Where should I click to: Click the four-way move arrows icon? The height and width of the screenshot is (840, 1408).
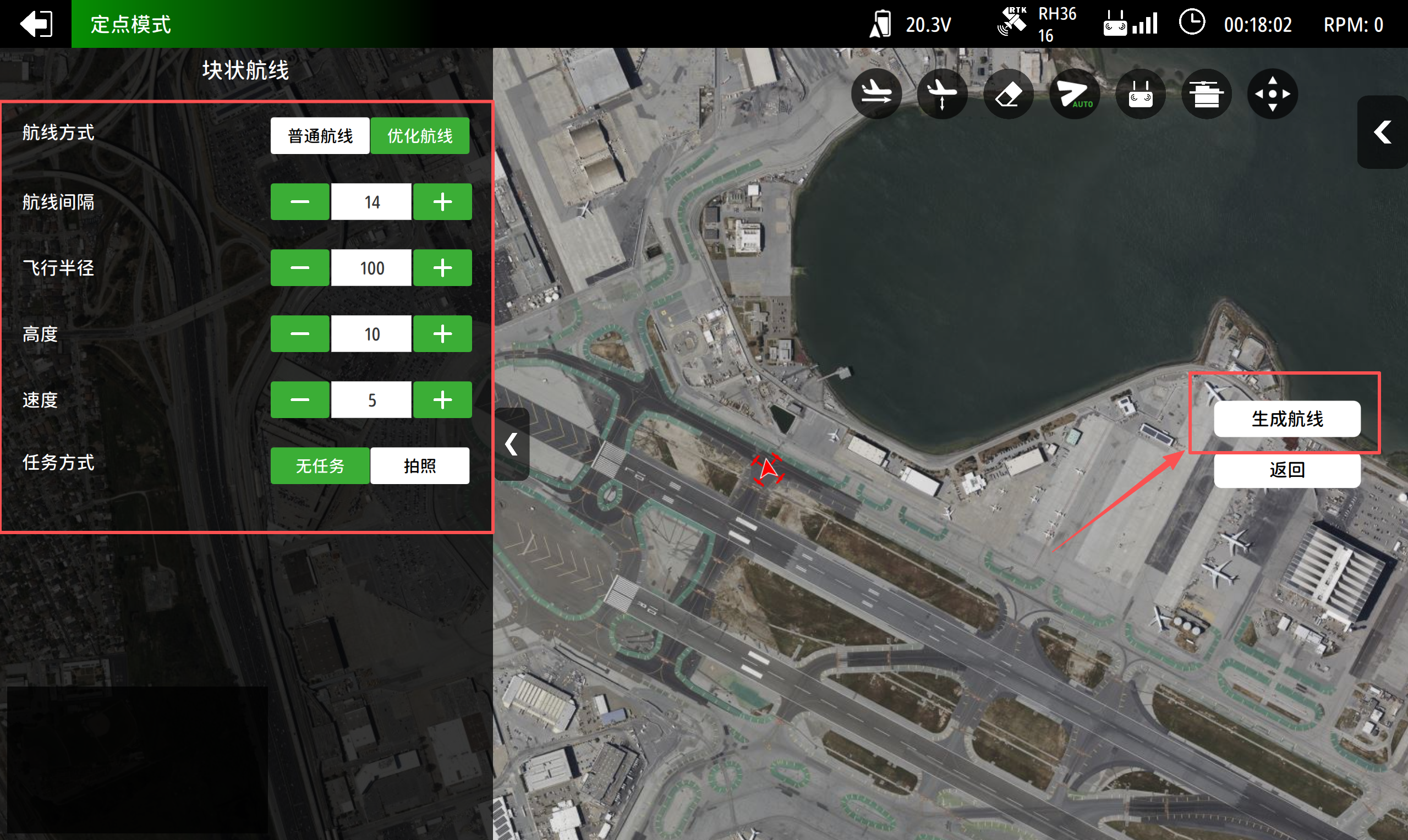[1272, 94]
